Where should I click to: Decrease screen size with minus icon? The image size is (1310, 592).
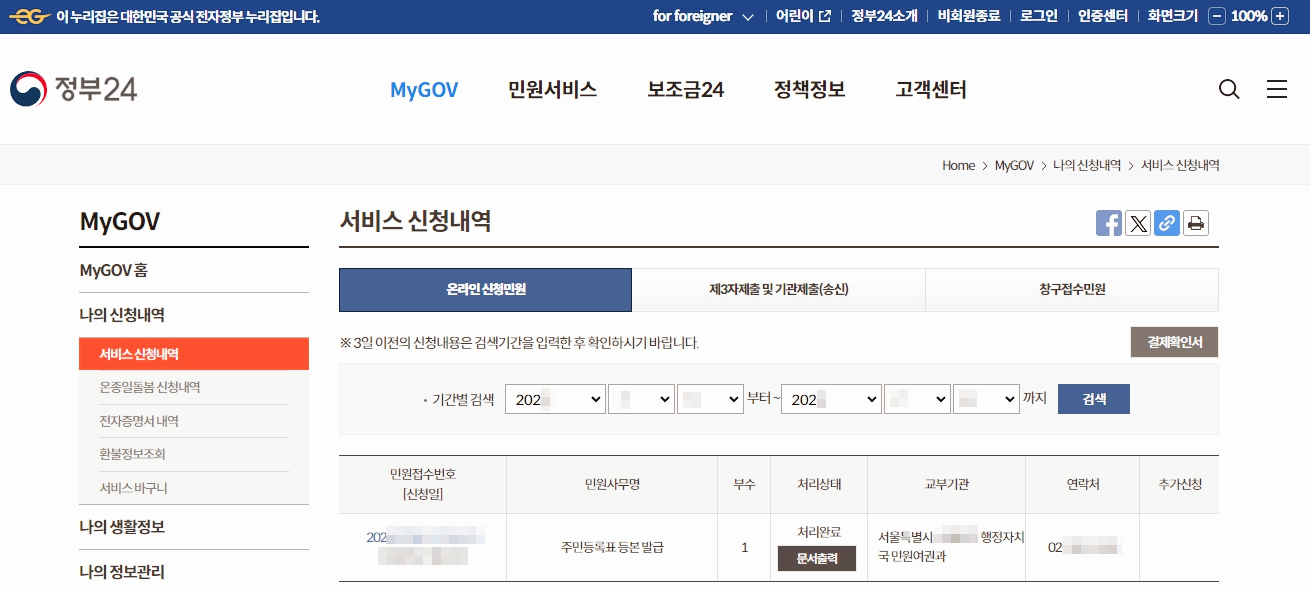tap(1216, 16)
